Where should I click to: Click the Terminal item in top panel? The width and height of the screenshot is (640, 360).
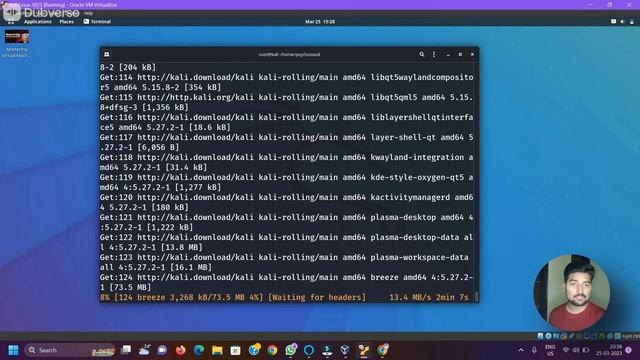(x=97, y=22)
